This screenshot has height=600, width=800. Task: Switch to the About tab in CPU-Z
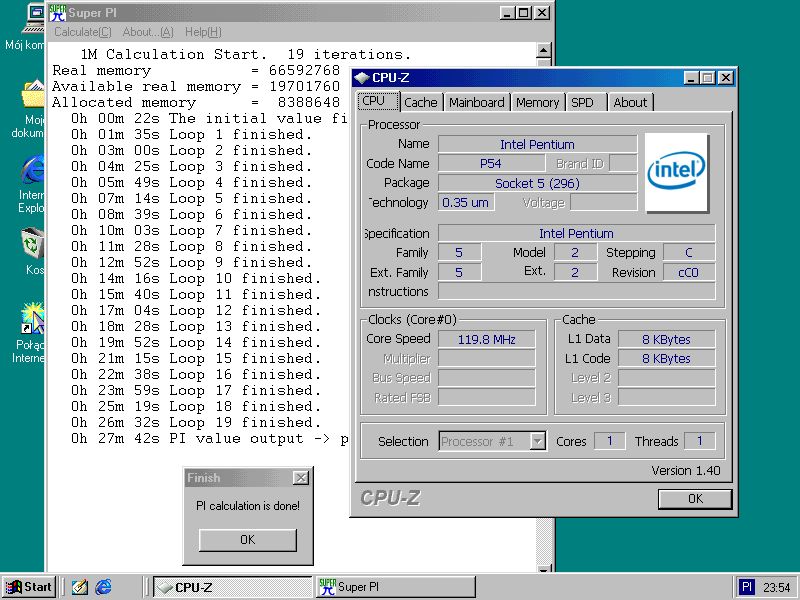coord(630,103)
